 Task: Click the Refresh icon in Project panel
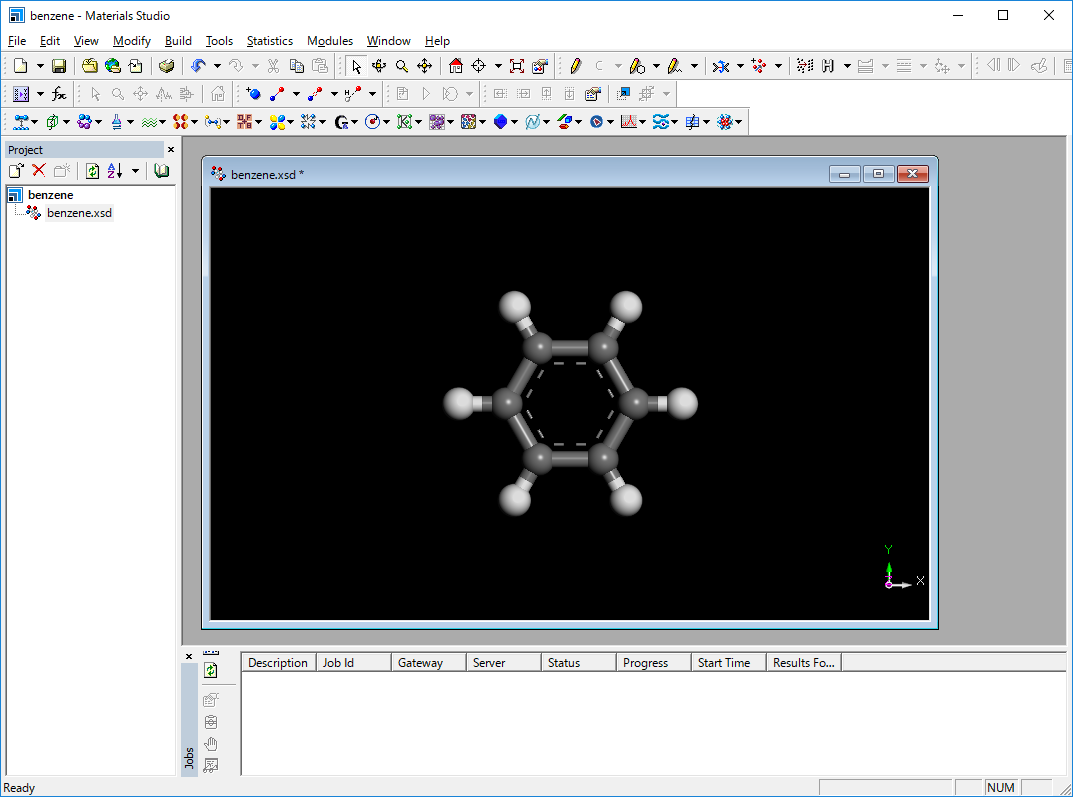tap(92, 171)
